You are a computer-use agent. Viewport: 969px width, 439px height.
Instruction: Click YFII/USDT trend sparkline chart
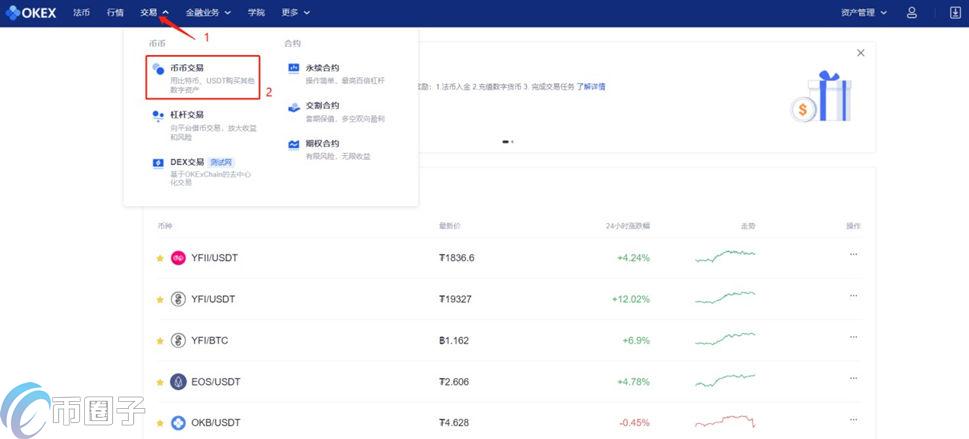tap(725, 256)
